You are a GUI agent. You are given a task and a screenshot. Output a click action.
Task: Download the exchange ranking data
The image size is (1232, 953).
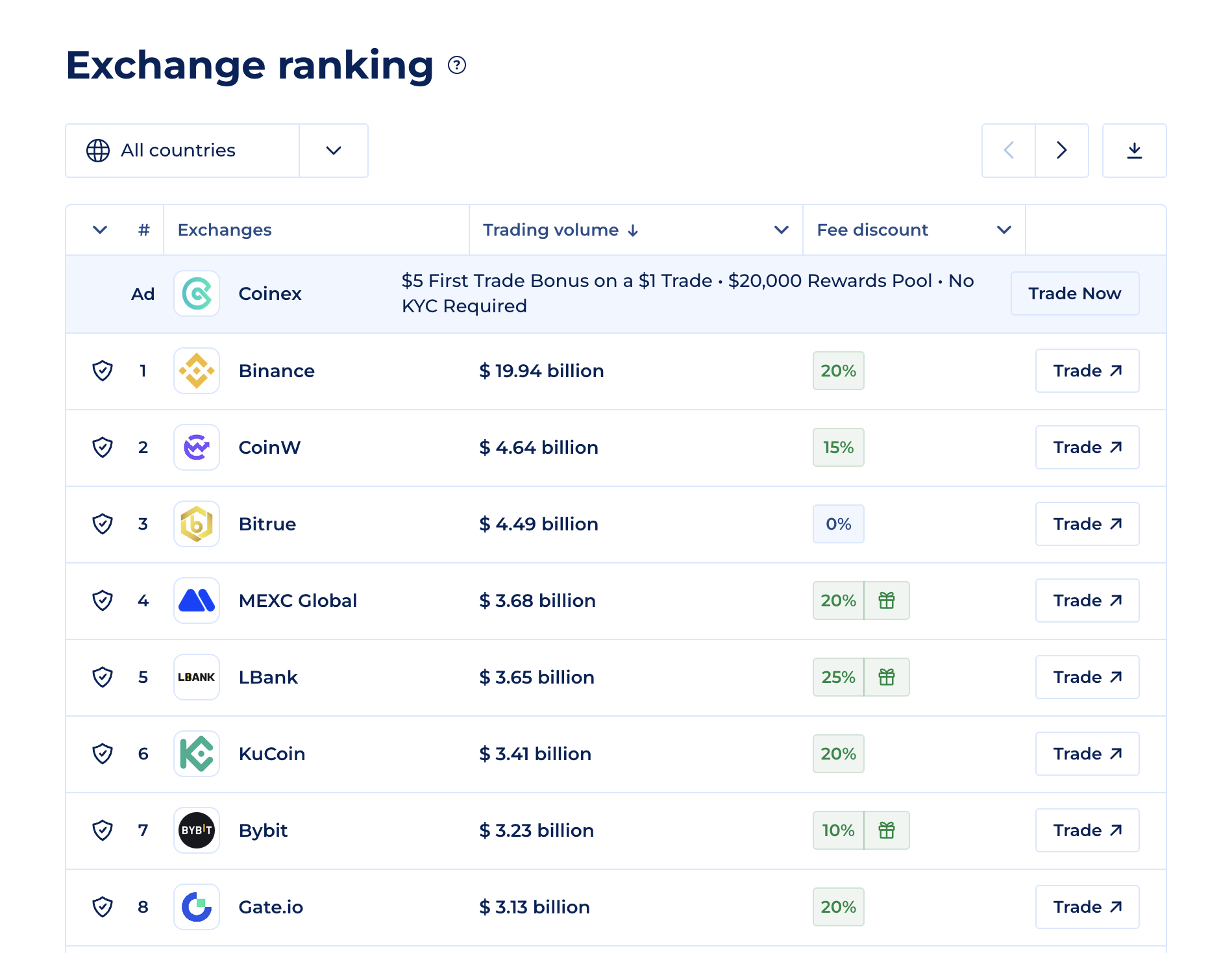(x=1134, y=151)
